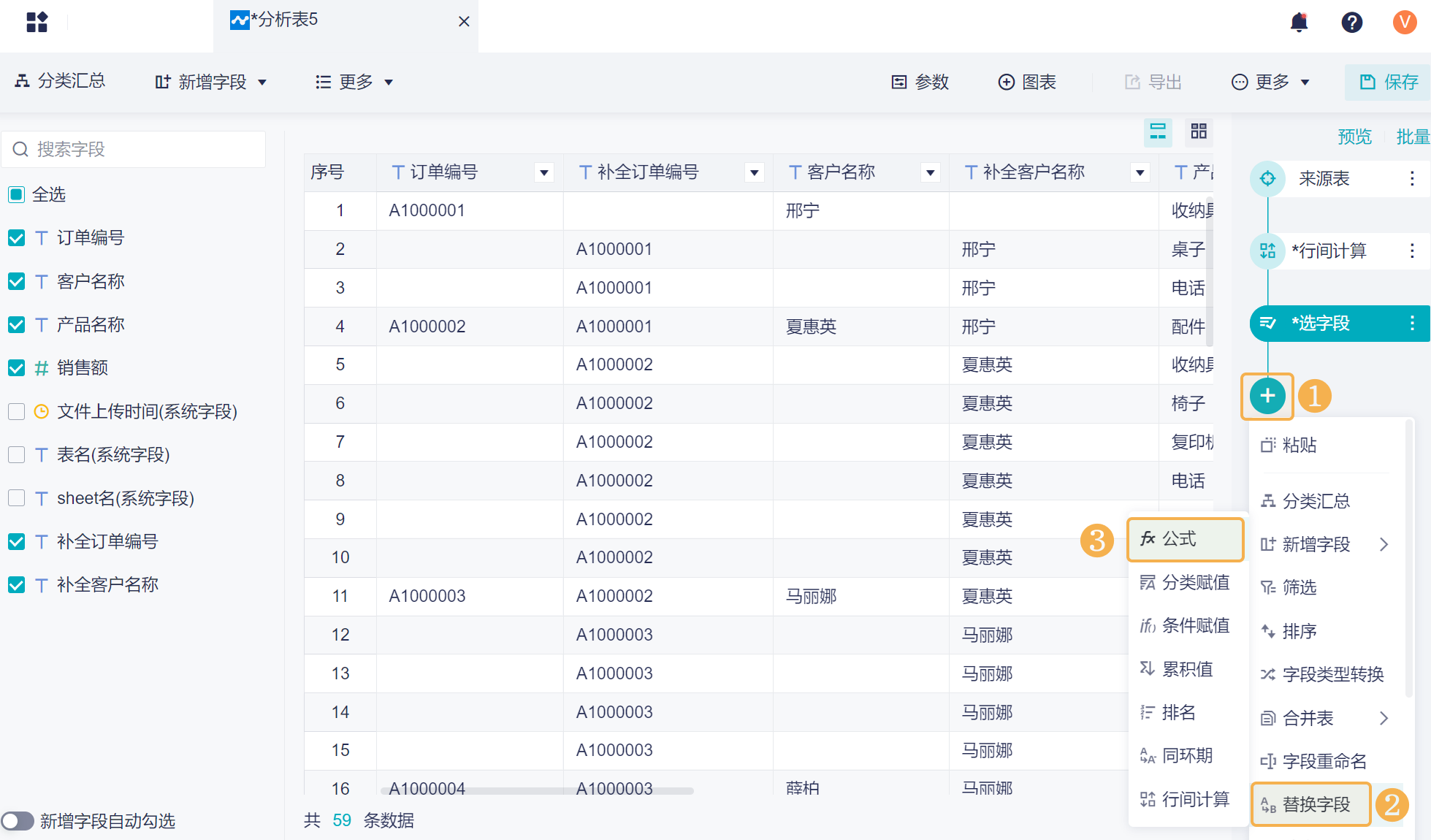Check the 表名(系统字段) checkbox

click(16, 454)
